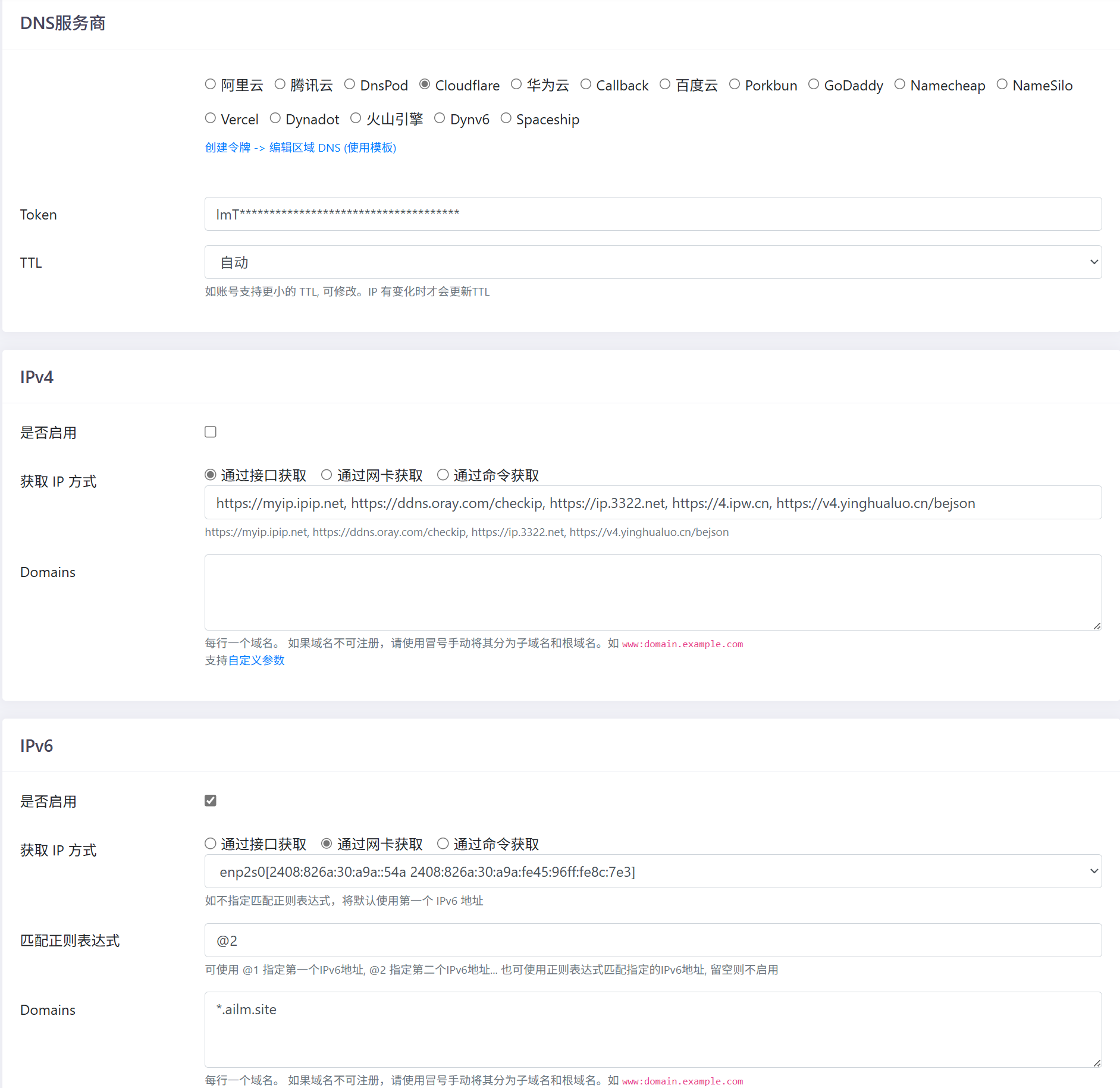This screenshot has height=1088, width=1120.
Task: Select the Callback provider option
Action: tap(586, 84)
